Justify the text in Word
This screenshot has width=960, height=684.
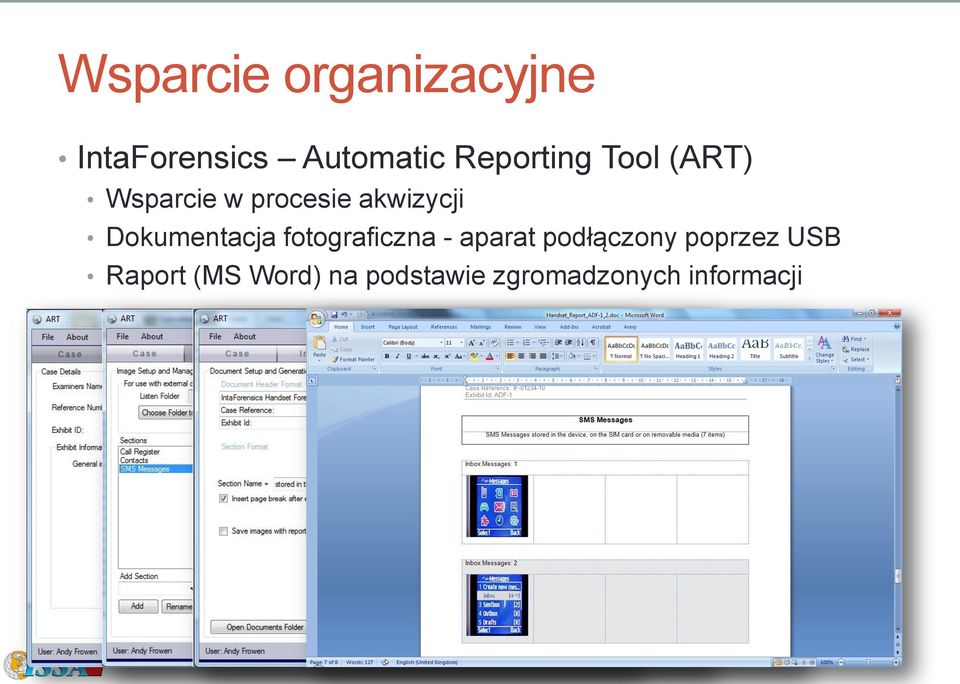coord(543,356)
